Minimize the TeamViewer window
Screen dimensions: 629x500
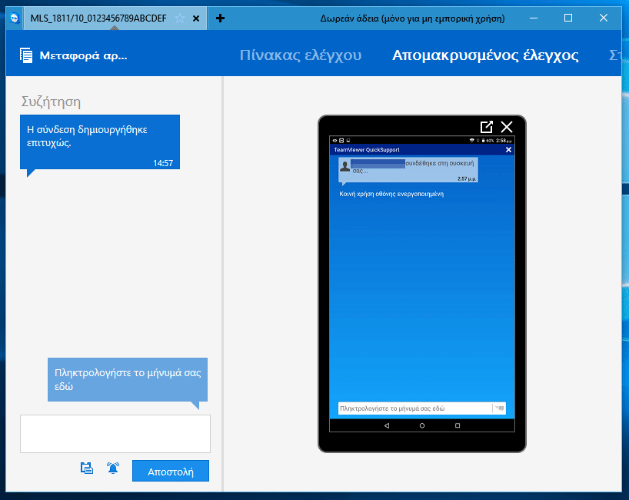click(x=534, y=18)
